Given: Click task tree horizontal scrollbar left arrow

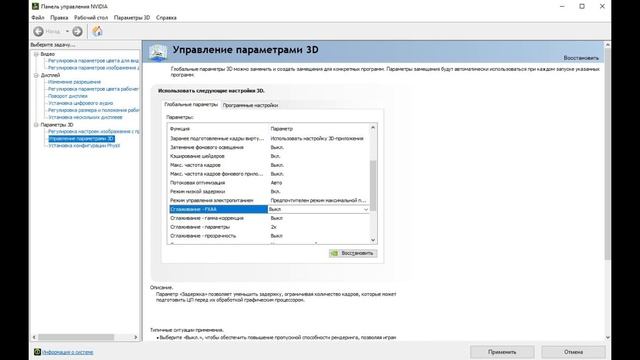Looking at the screenshot, I should click(x=34, y=337).
